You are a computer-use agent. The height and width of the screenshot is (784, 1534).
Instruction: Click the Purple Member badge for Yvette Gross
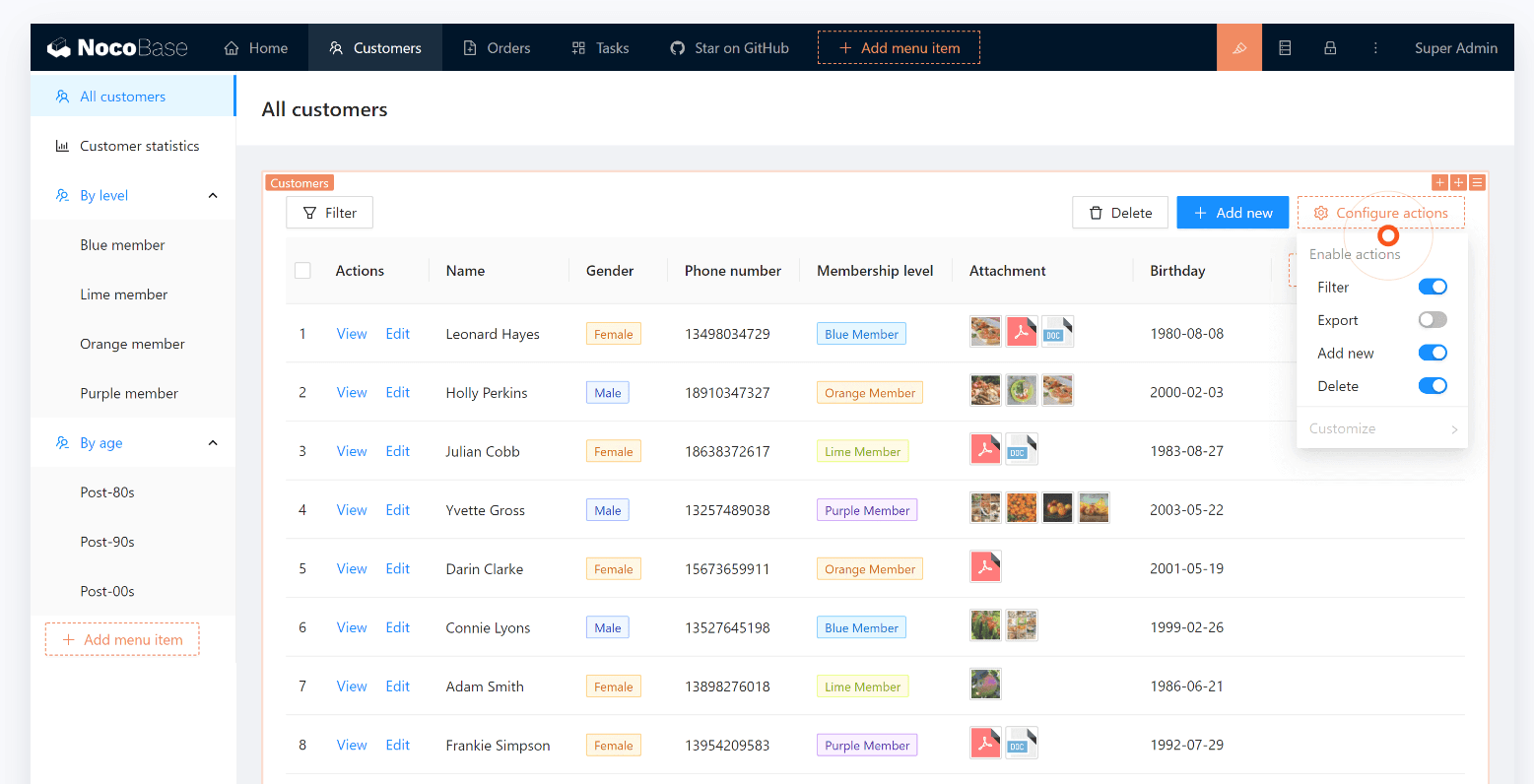tap(866, 509)
